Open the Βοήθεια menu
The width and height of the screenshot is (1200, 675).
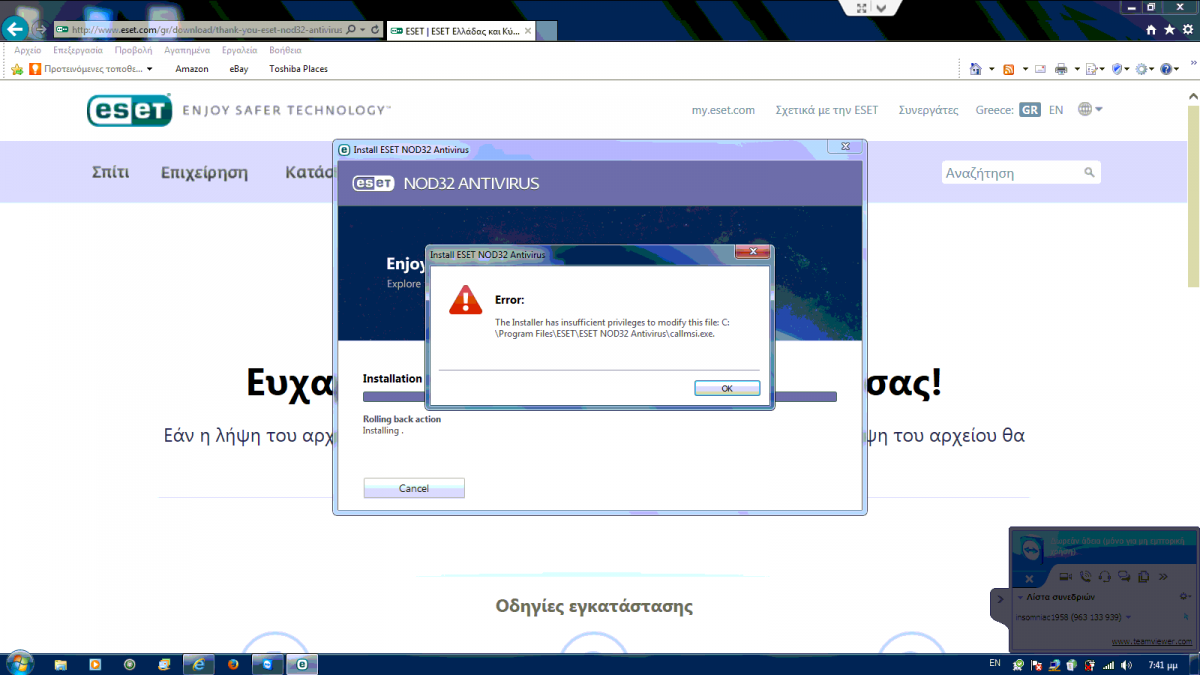pyautogui.click(x=285, y=50)
